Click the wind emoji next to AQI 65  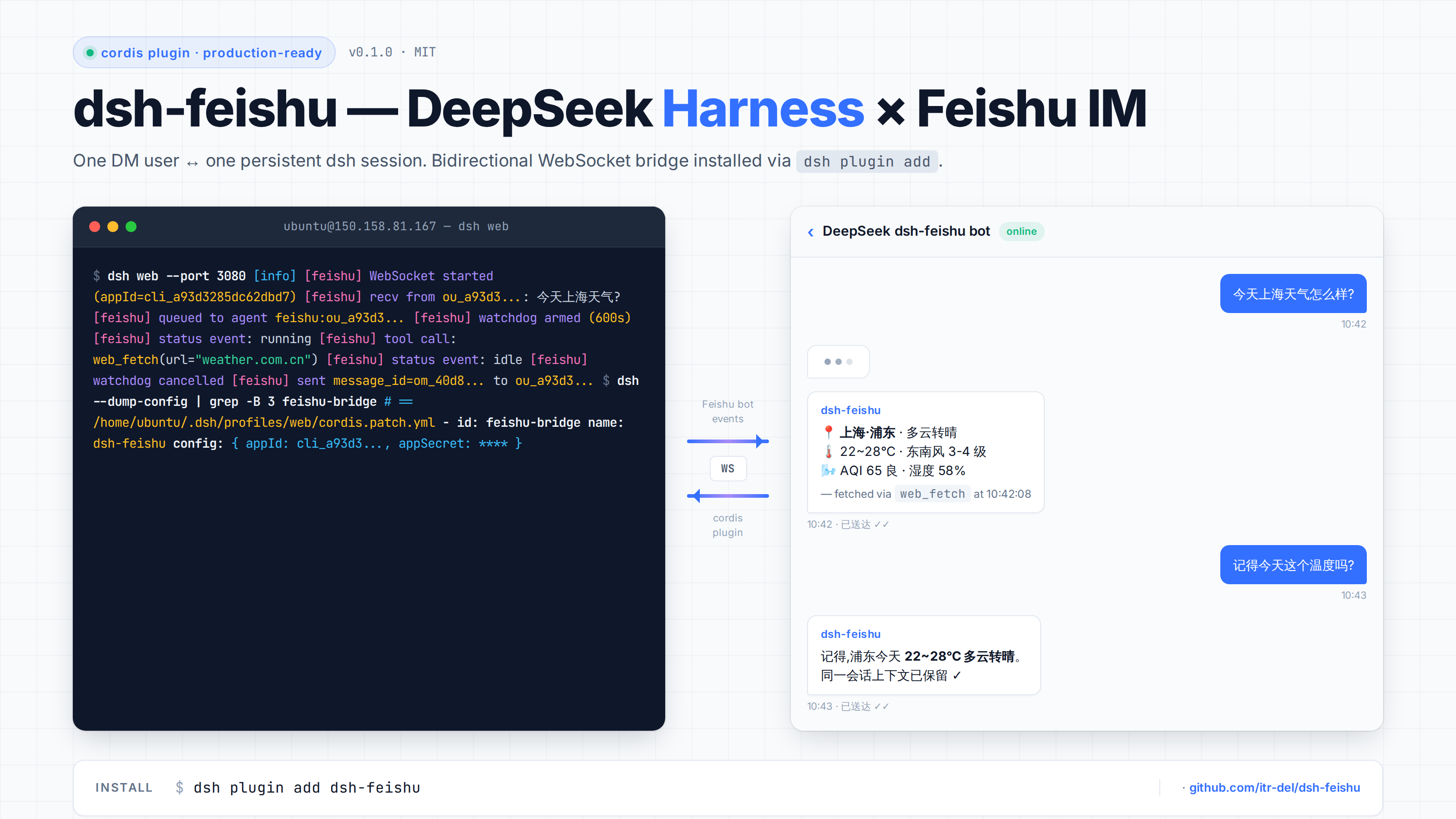[828, 470]
